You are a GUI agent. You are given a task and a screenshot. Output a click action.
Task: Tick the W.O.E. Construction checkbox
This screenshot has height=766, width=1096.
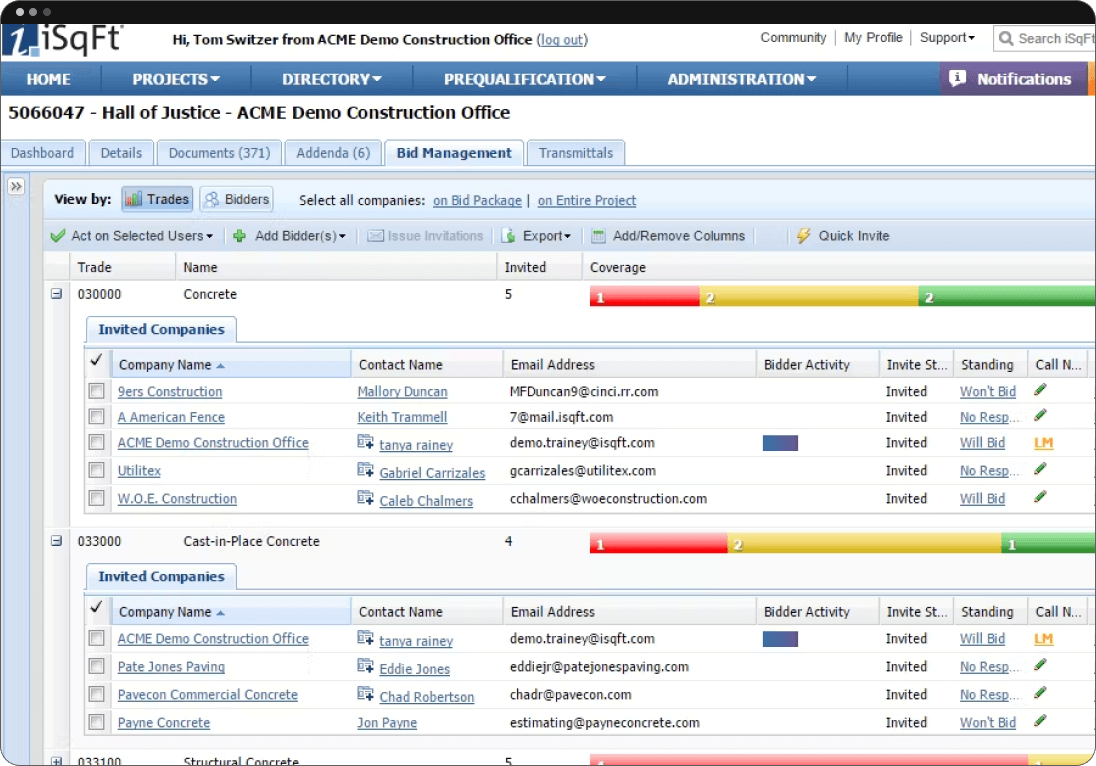[x=97, y=498]
